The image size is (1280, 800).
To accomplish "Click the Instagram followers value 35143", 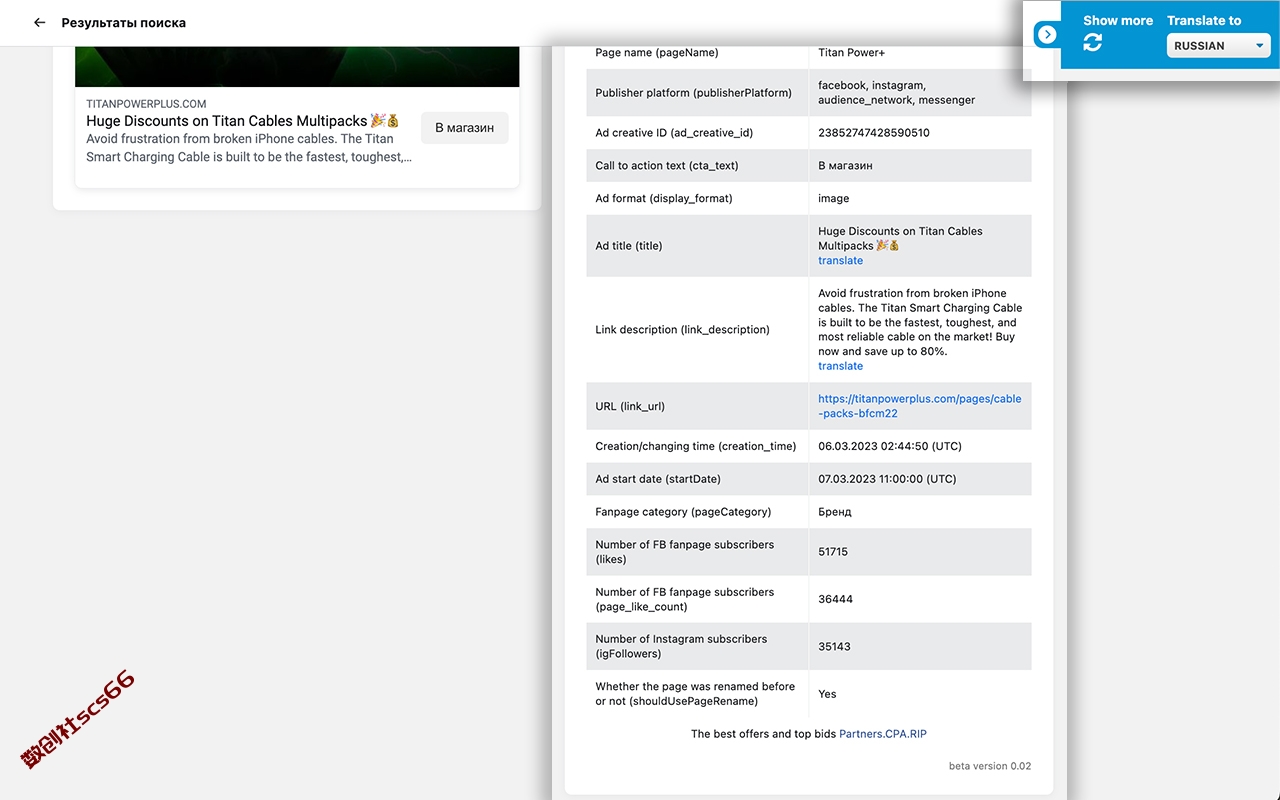I will 834,646.
